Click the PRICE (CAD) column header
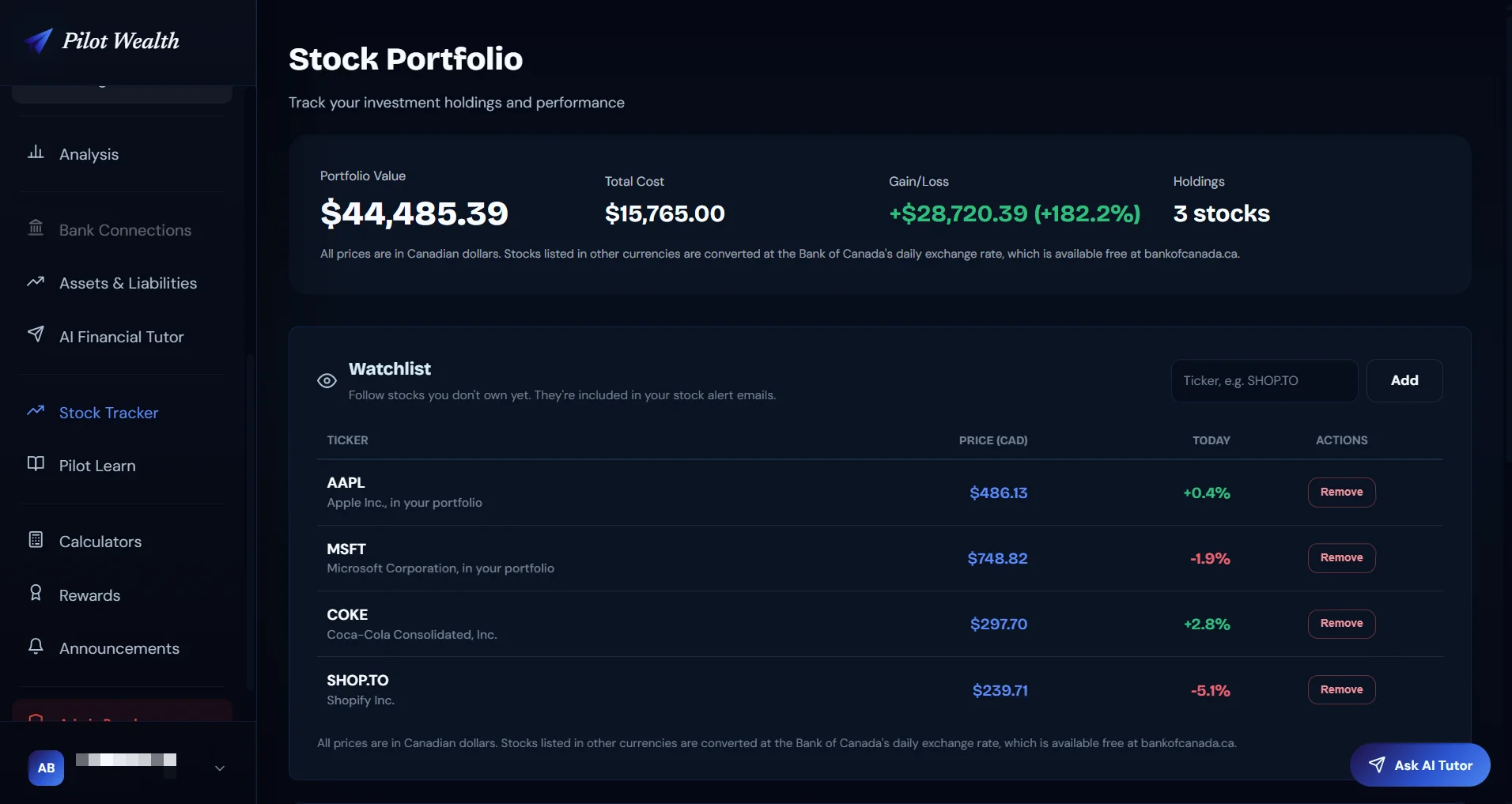This screenshot has height=804, width=1512. 993,440
